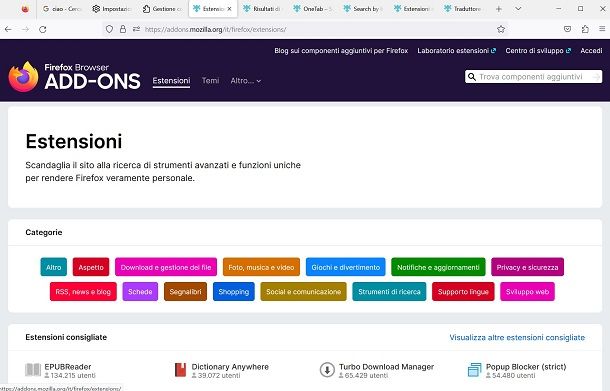Click the Firefox Add-ons logo

74,77
